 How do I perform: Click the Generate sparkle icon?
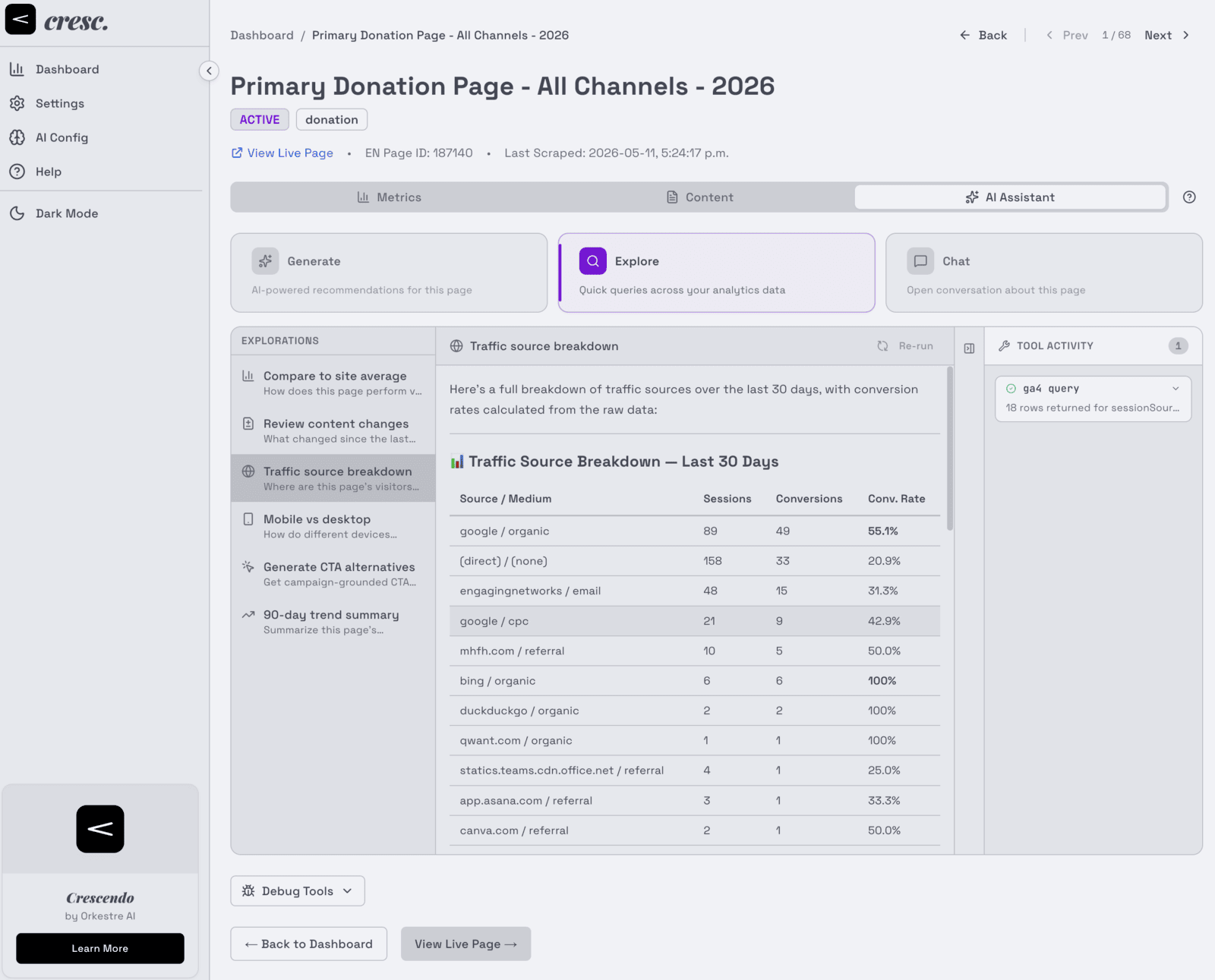265,261
